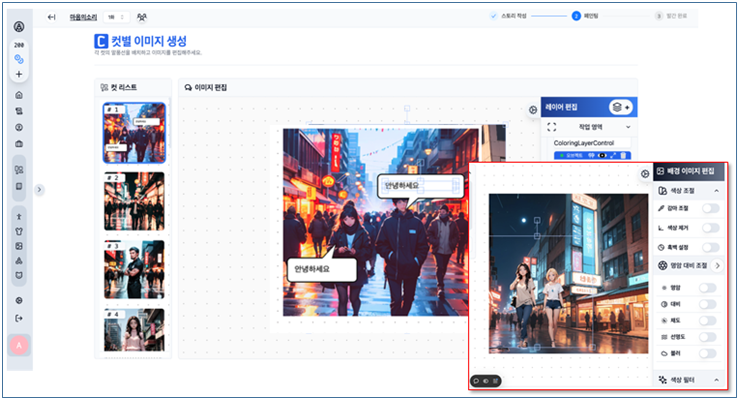Image resolution: width=739 pixels, height=401 pixels.
Task: Enable the 채도 toggle
Action: pyautogui.click(x=707, y=321)
